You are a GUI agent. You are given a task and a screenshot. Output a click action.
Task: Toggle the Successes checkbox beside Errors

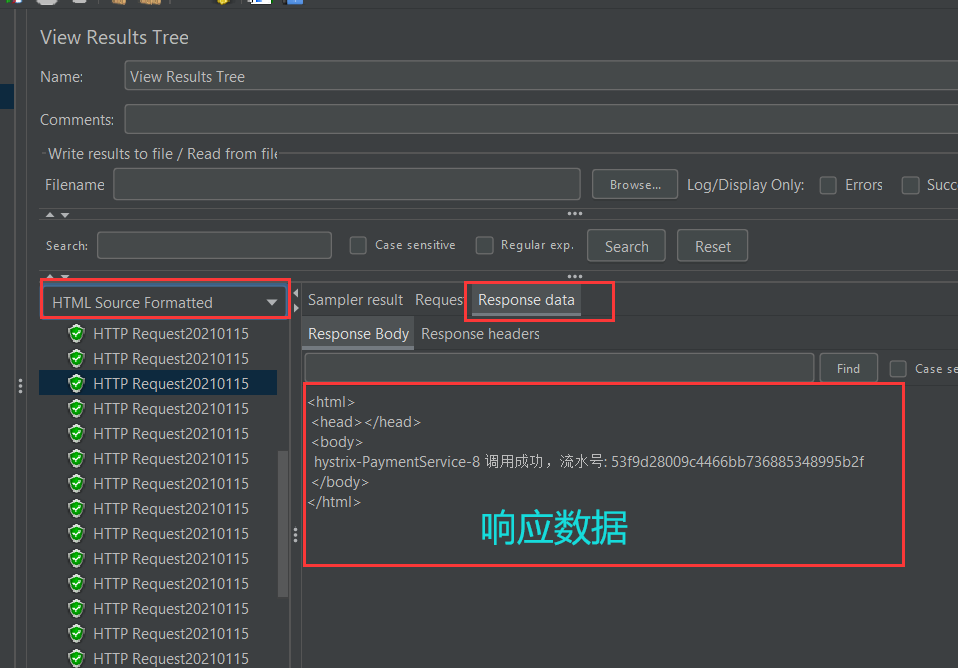(910, 185)
